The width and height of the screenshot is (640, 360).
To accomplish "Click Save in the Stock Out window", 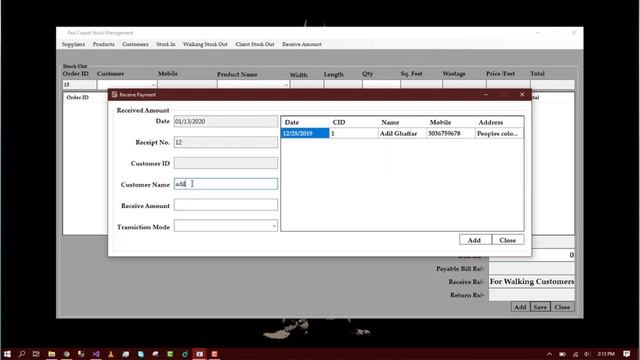I will click(x=540, y=307).
